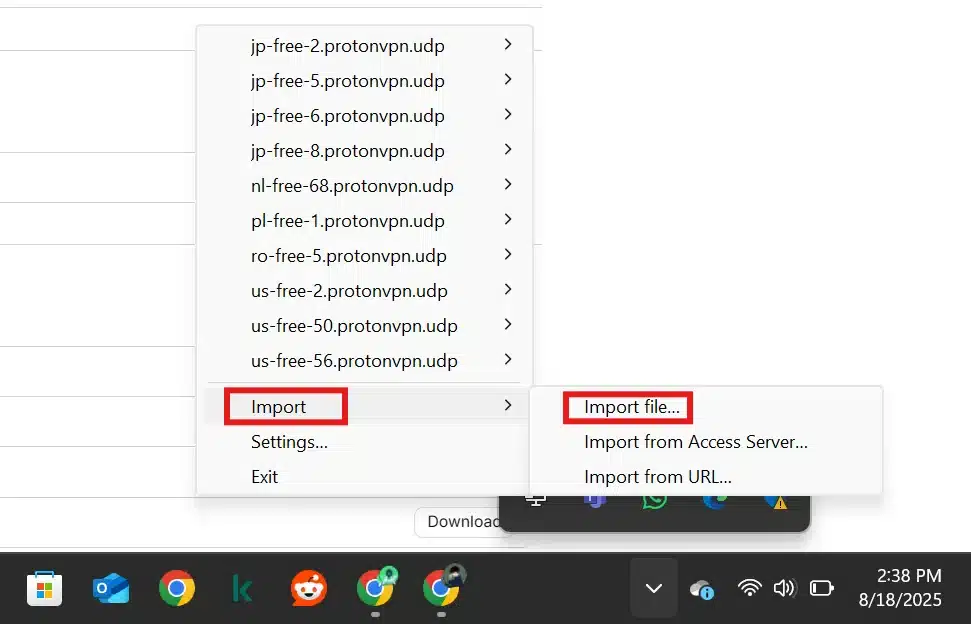Choose Exit in the OpenVPN menu
This screenshot has height=624, width=971.
pyautogui.click(x=364, y=477)
